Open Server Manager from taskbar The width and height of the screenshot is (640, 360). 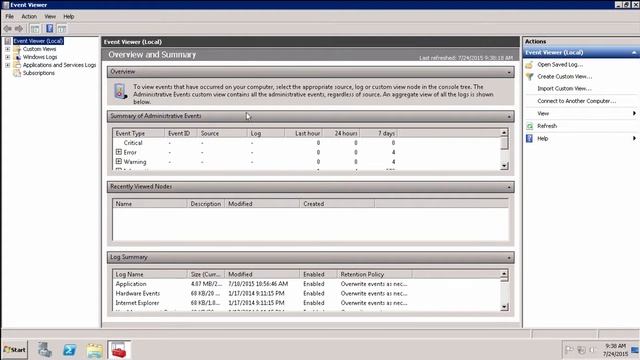coord(45,350)
